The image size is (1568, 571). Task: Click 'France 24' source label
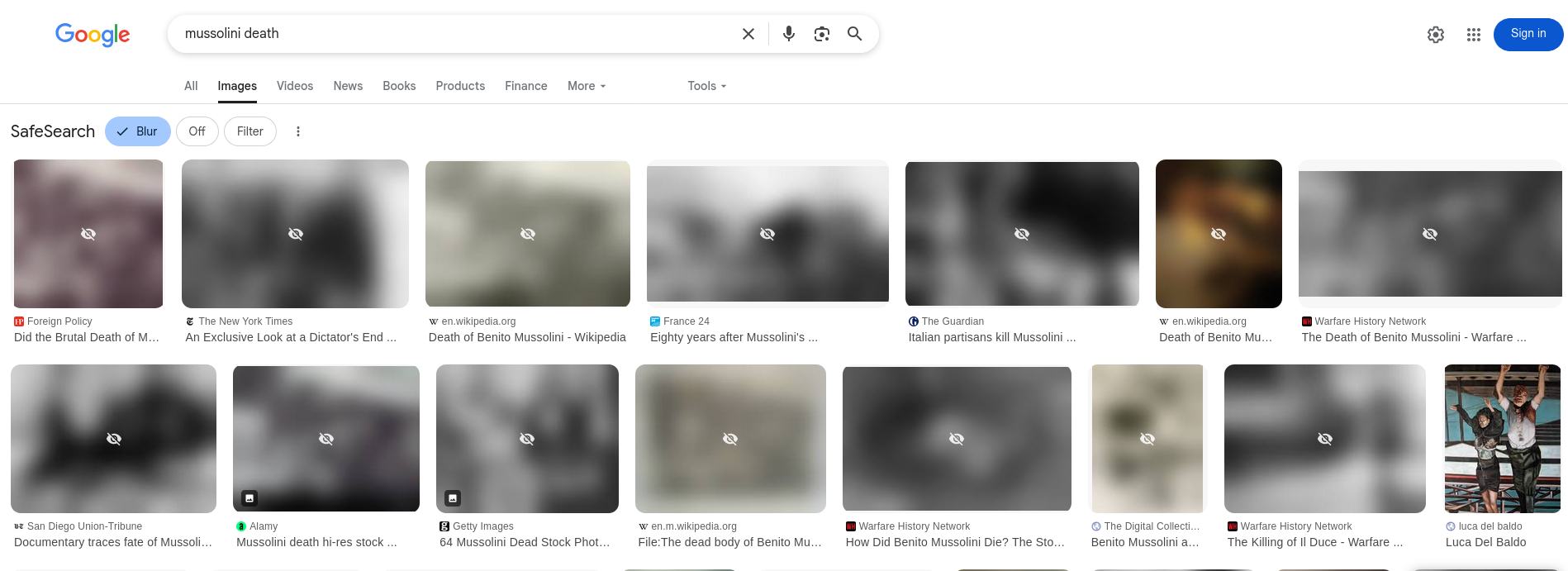tap(687, 321)
